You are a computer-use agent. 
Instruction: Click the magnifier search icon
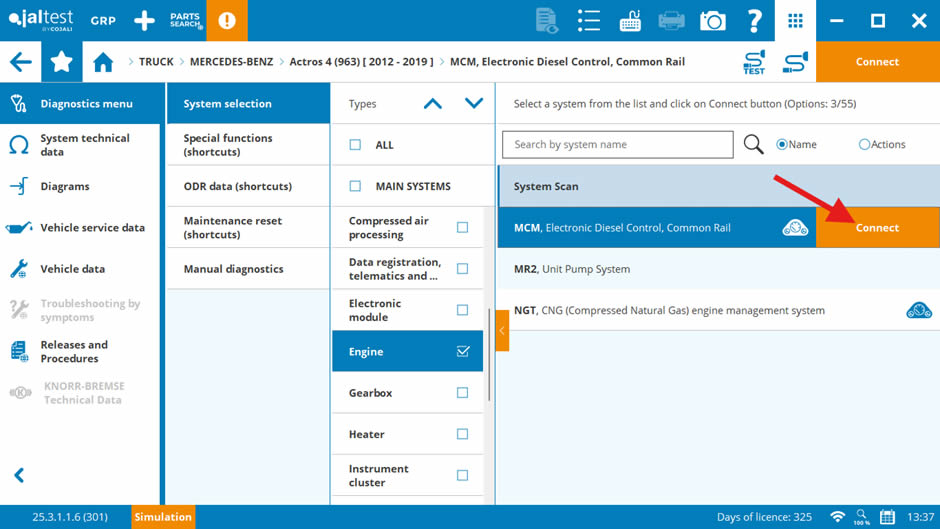click(x=754, y=145)
